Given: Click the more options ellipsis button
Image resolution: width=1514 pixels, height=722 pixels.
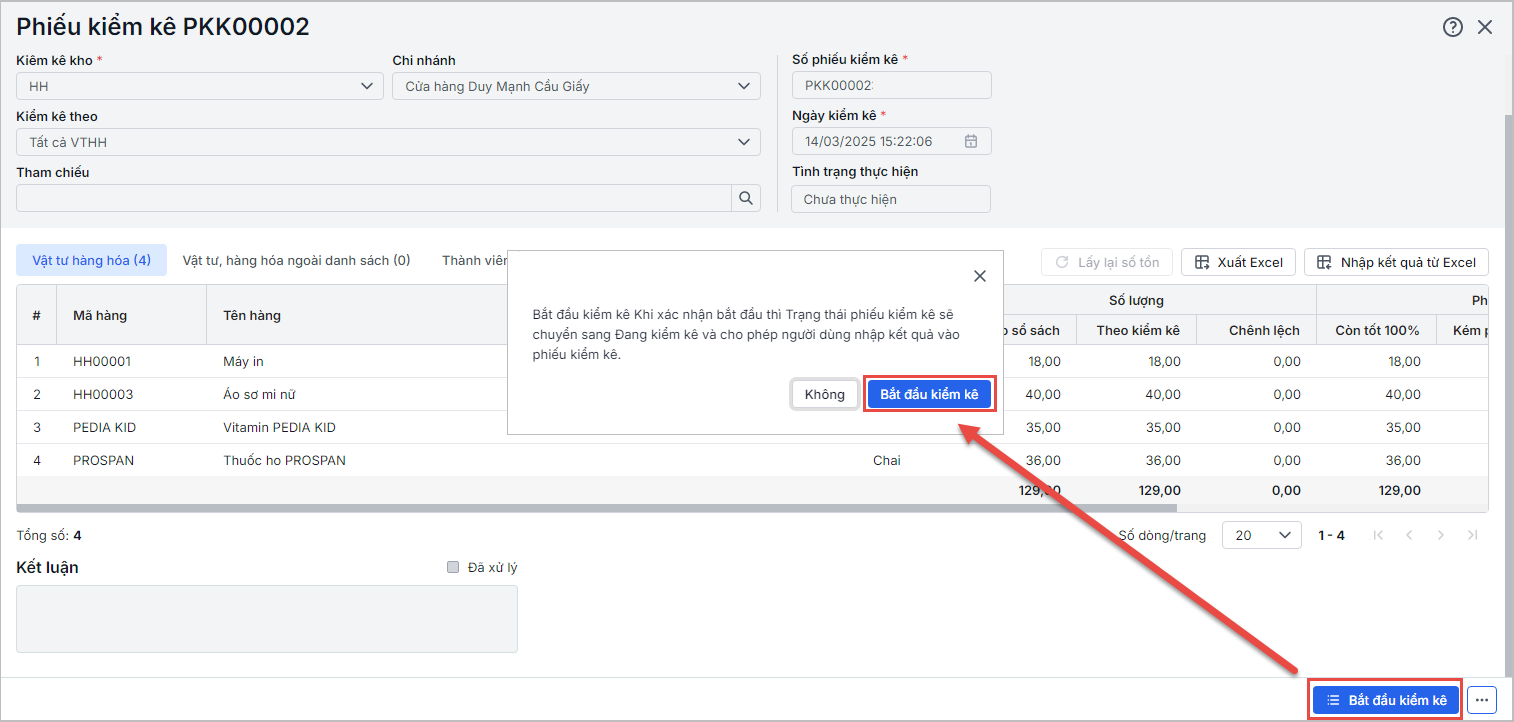Looking at the screenshot, I should point(1482,701).
